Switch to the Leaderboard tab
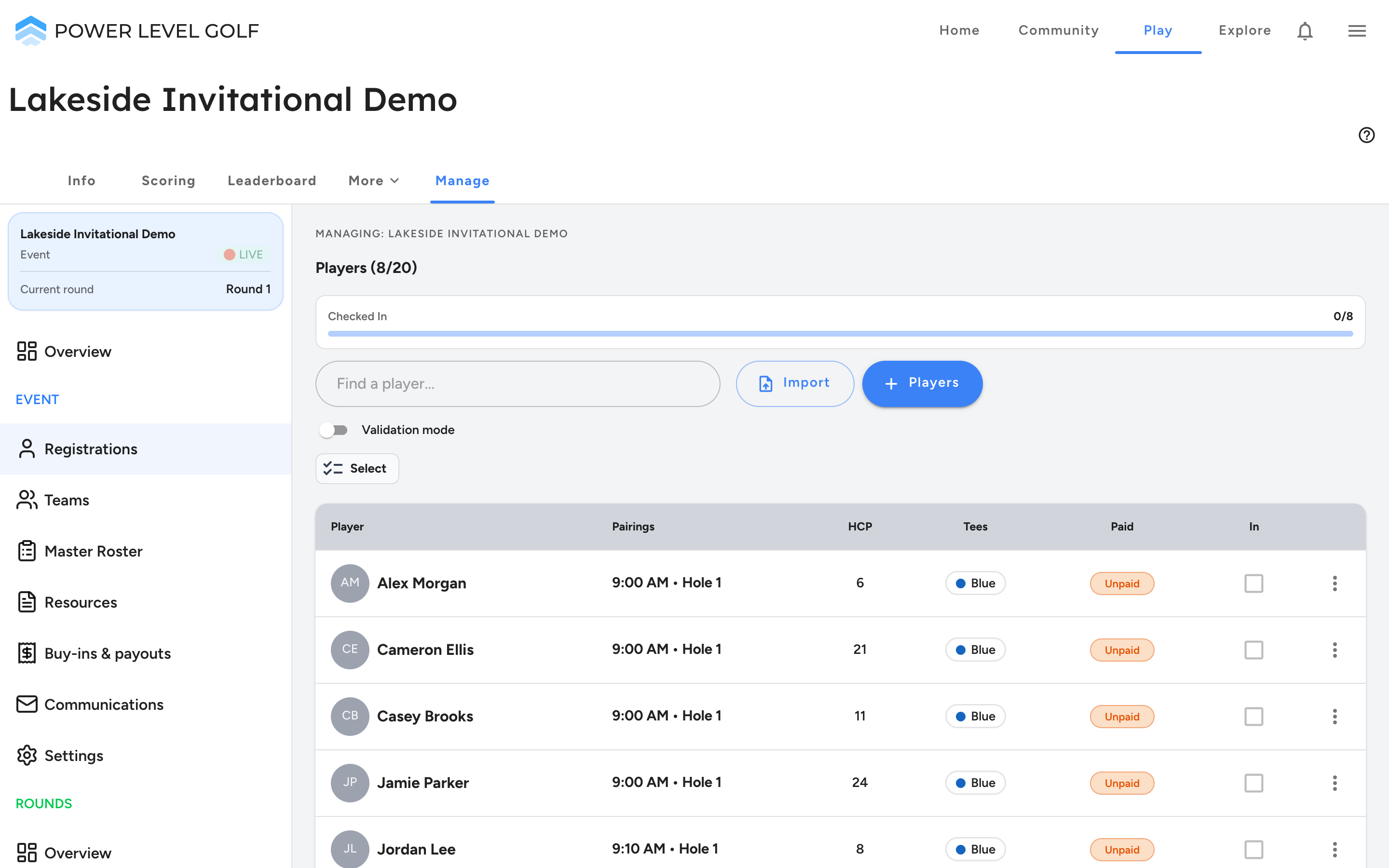1389x868 pixels. (x=272, y=181)
